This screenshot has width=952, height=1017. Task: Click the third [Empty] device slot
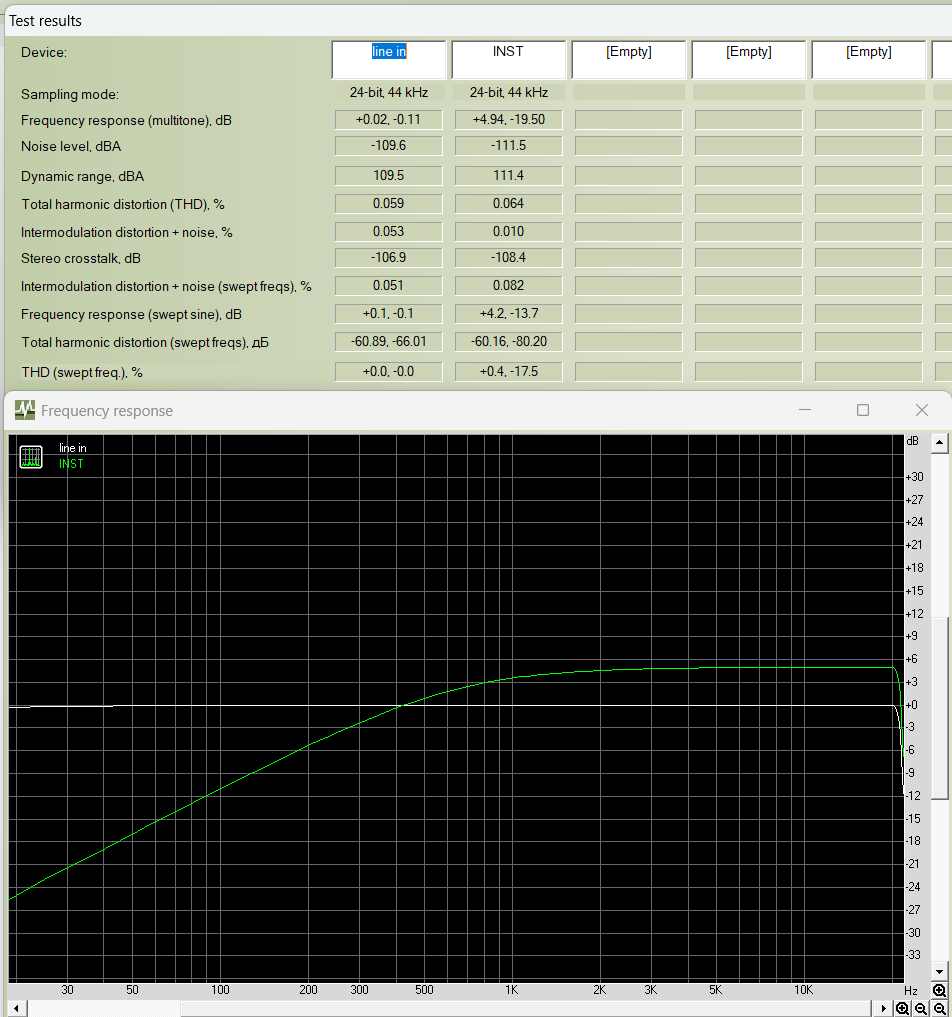click(x=868, y=60)
